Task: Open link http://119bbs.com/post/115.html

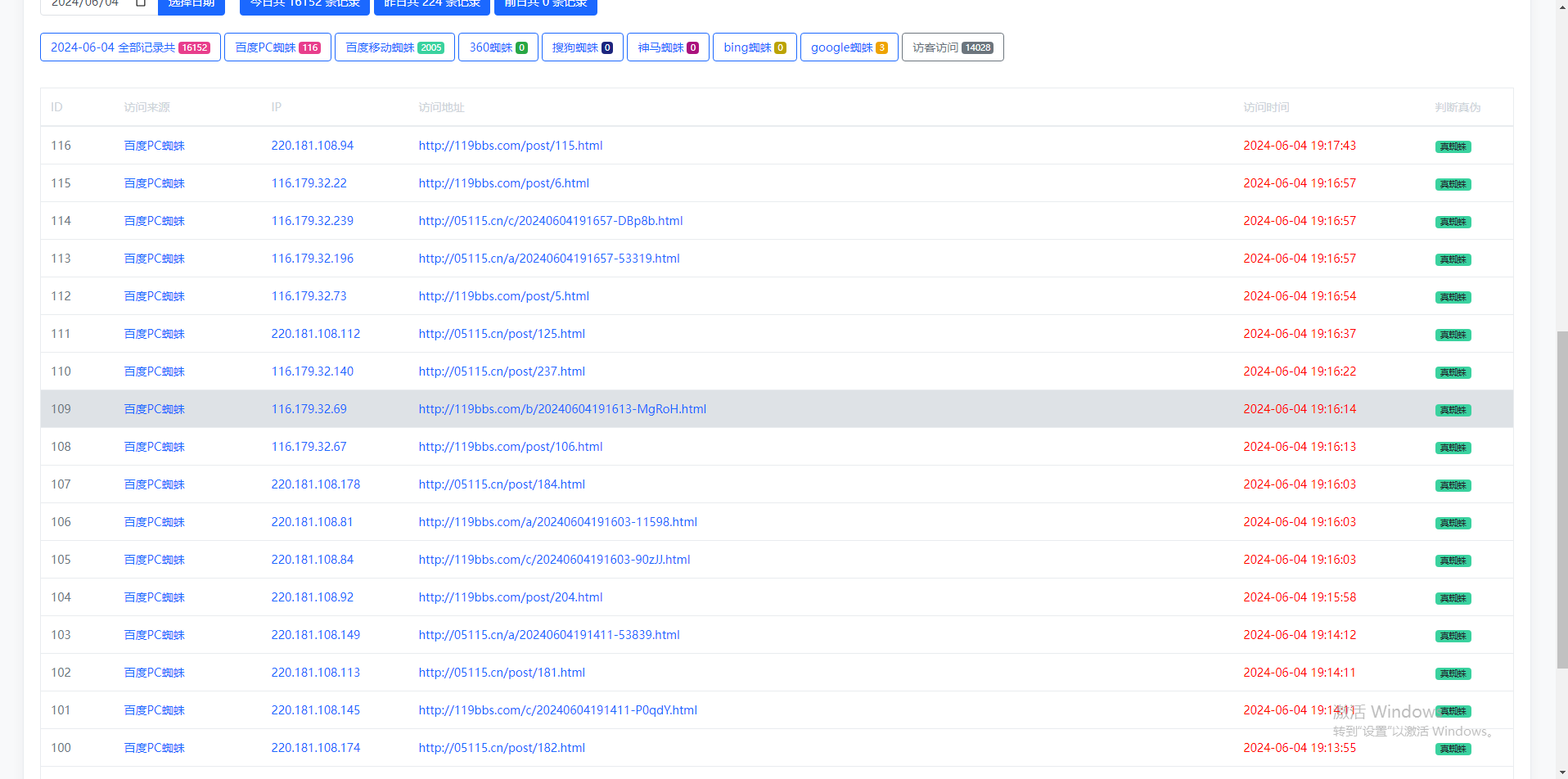Action: (511, 146)
